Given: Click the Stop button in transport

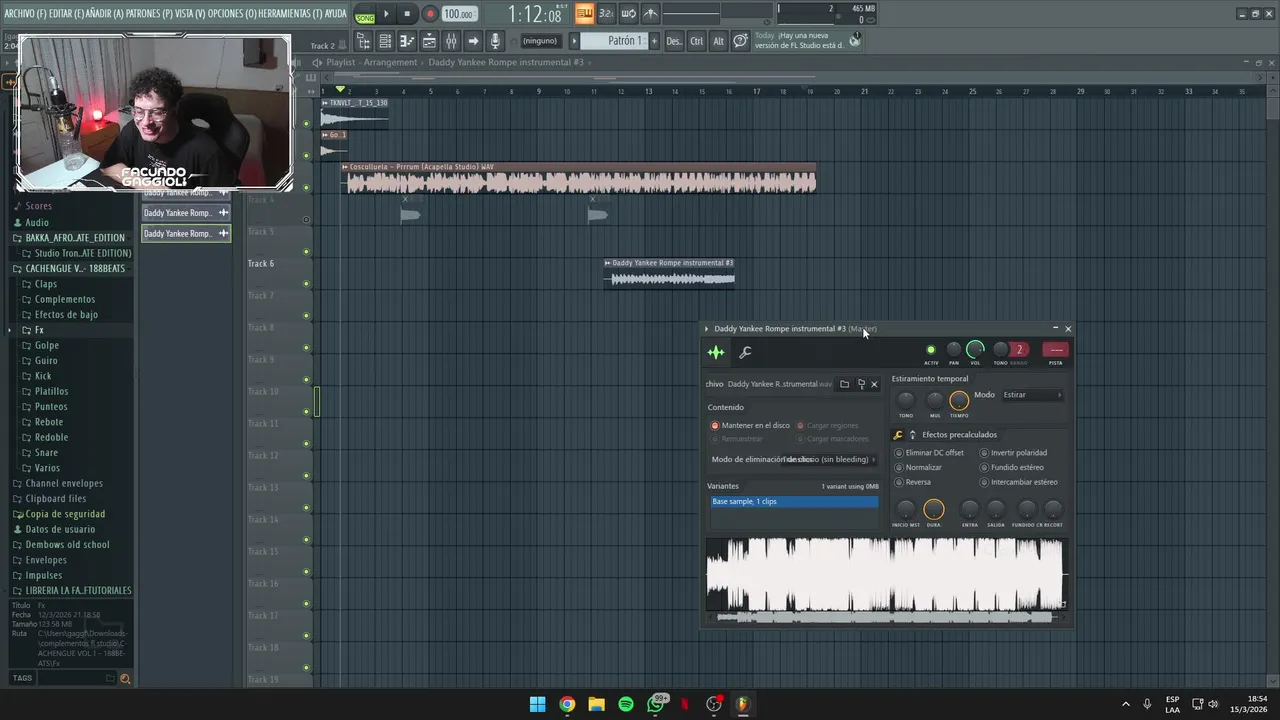Looking at the screenshot, I should click(407, 14).
